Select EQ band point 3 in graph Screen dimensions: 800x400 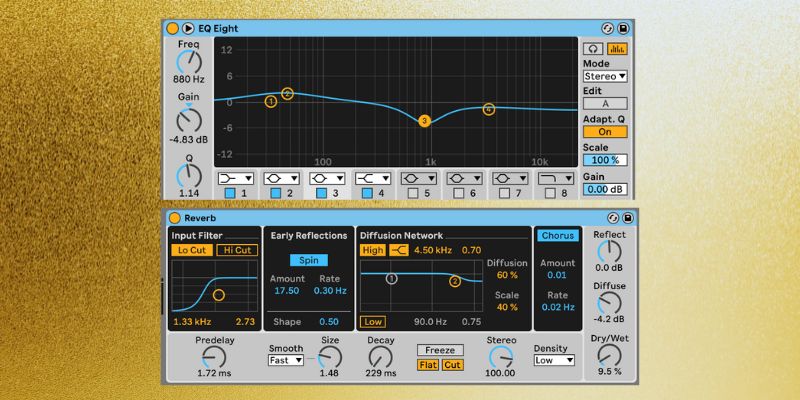pyautogui.click(x=424, y=121)
